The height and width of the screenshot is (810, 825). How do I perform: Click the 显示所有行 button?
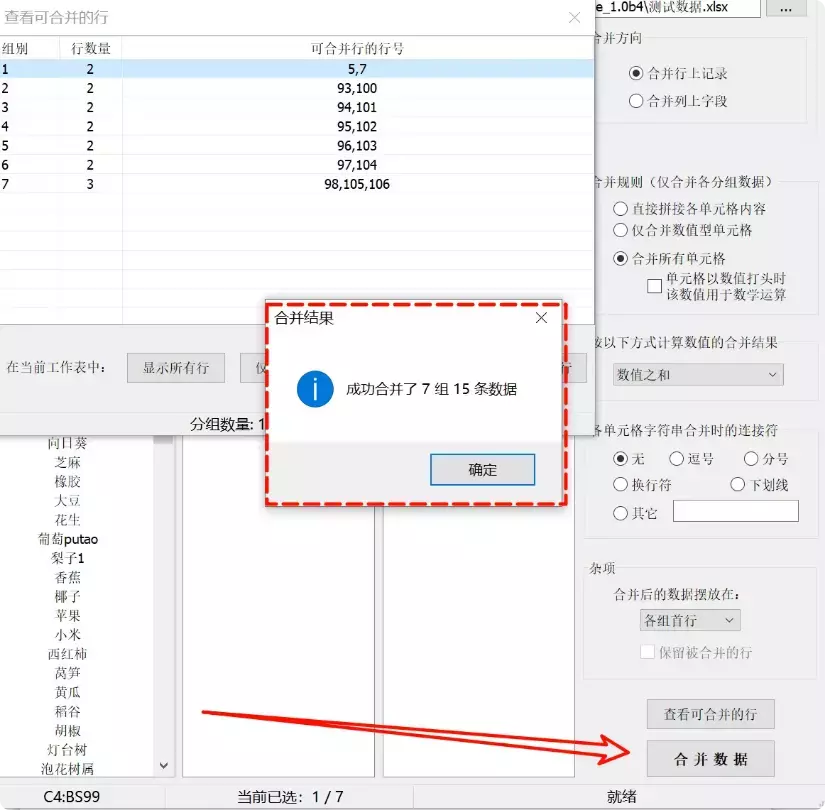point(175,368)
